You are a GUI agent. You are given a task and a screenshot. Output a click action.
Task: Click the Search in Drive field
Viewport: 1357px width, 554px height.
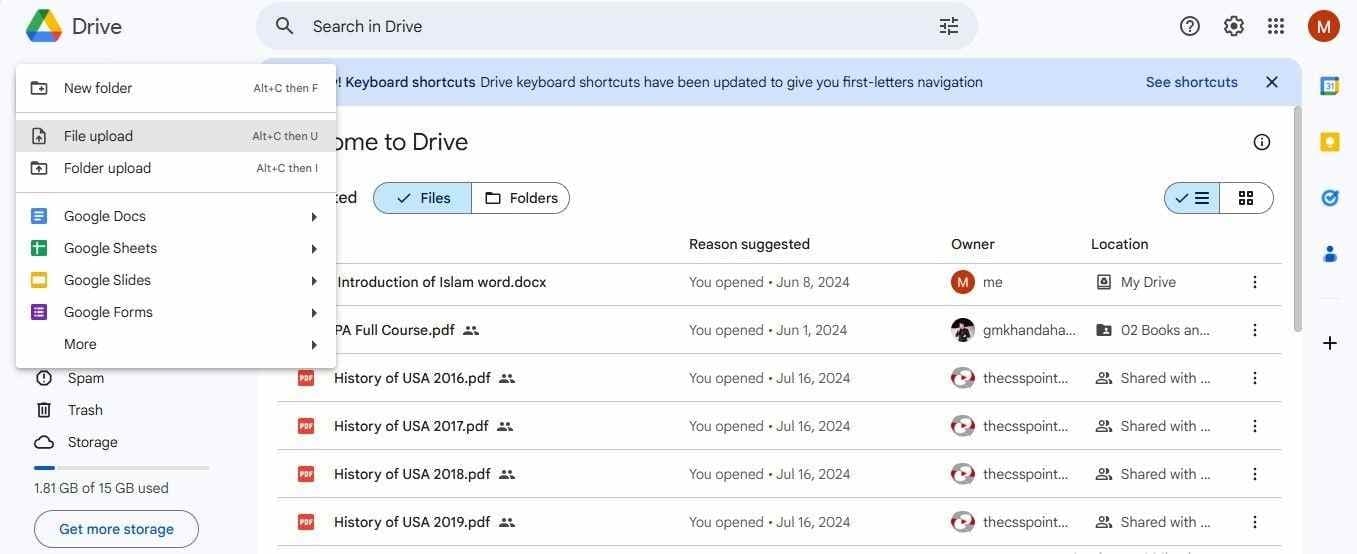(x=617, y=26)
